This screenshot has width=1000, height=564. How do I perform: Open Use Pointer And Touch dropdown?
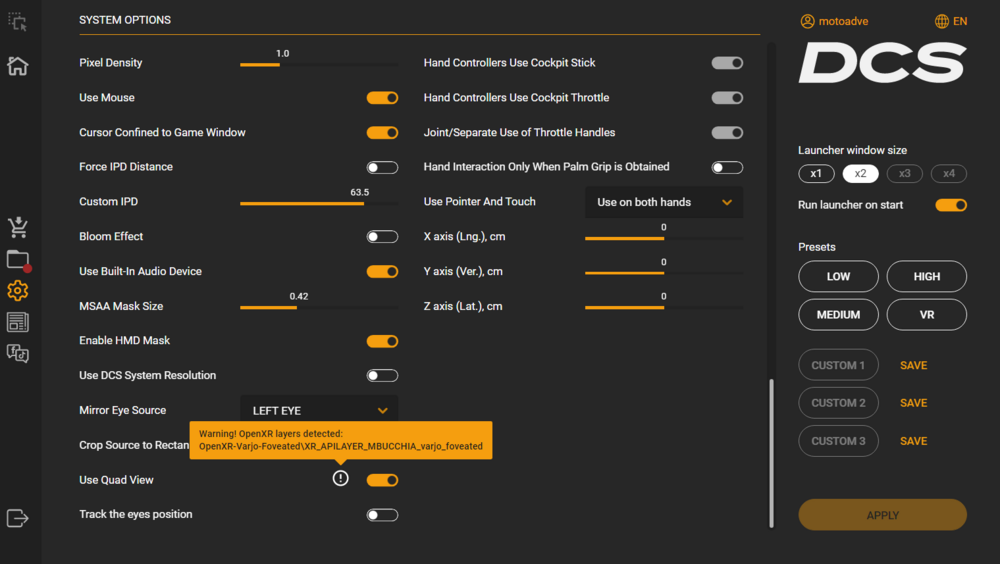click(x=664, y=202)
